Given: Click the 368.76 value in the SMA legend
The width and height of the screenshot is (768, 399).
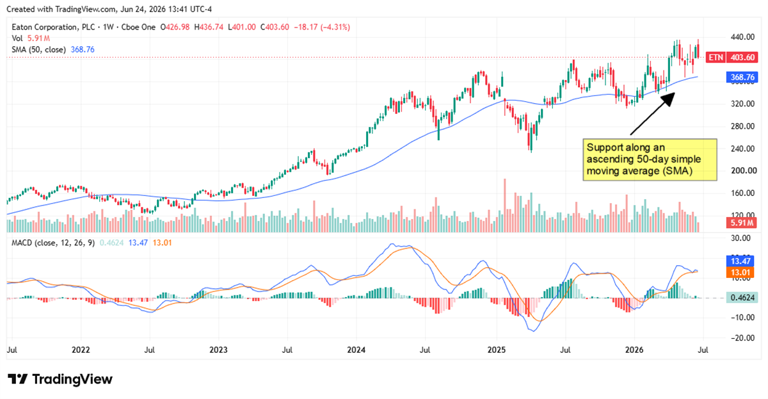Looking at the screenshot, I should tap(83, 49).
